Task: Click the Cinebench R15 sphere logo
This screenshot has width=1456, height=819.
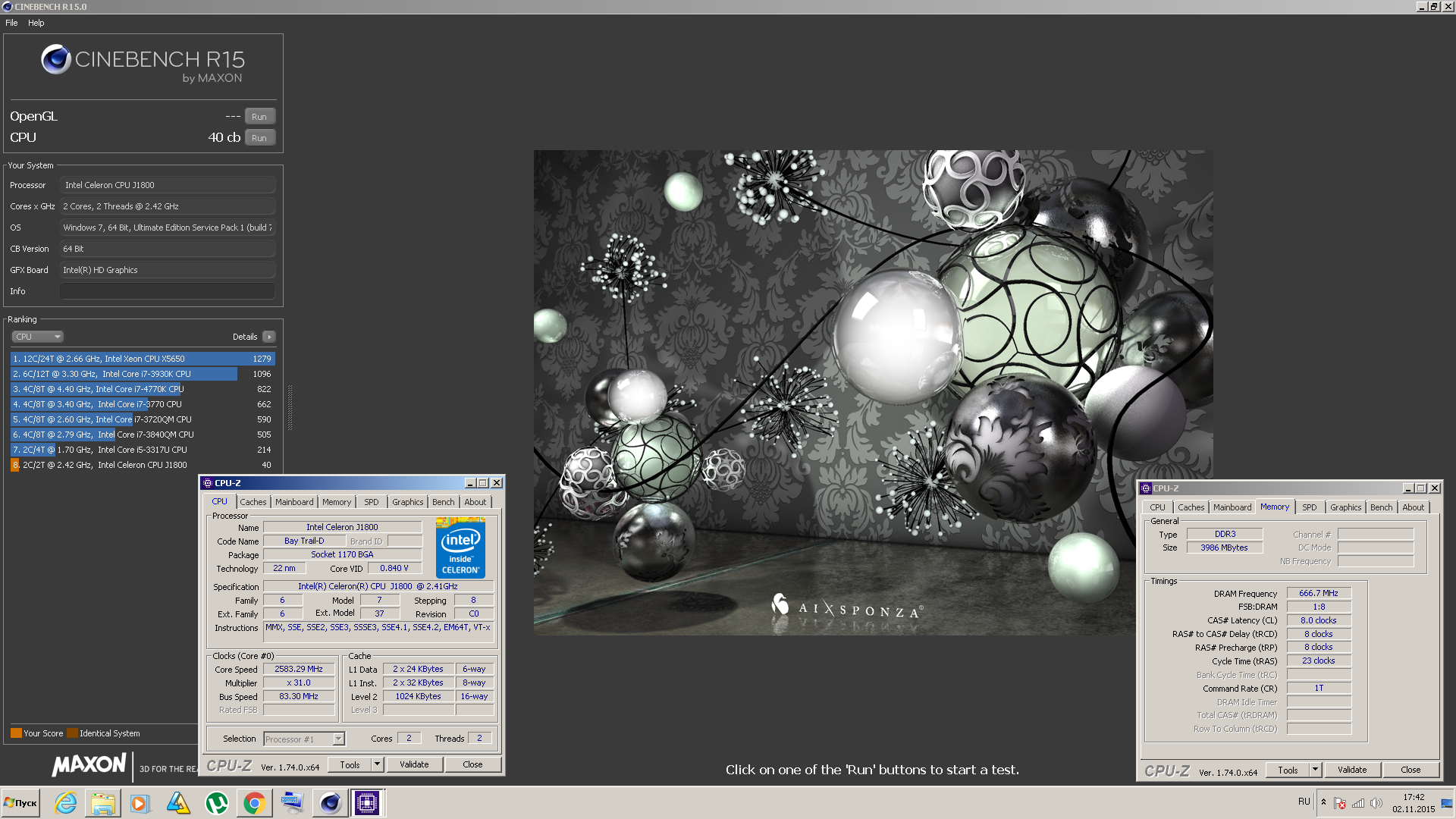Action: tap(56, 59)
